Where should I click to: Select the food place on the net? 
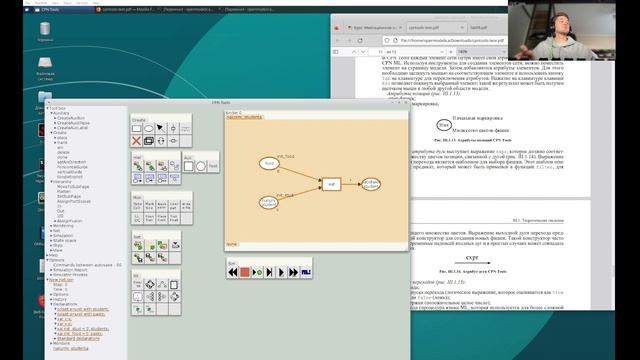click(x=269, y=163)
